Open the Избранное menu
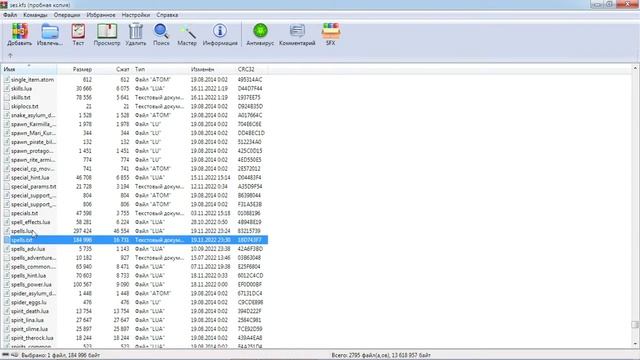640x360 pixels. (101, 15)
